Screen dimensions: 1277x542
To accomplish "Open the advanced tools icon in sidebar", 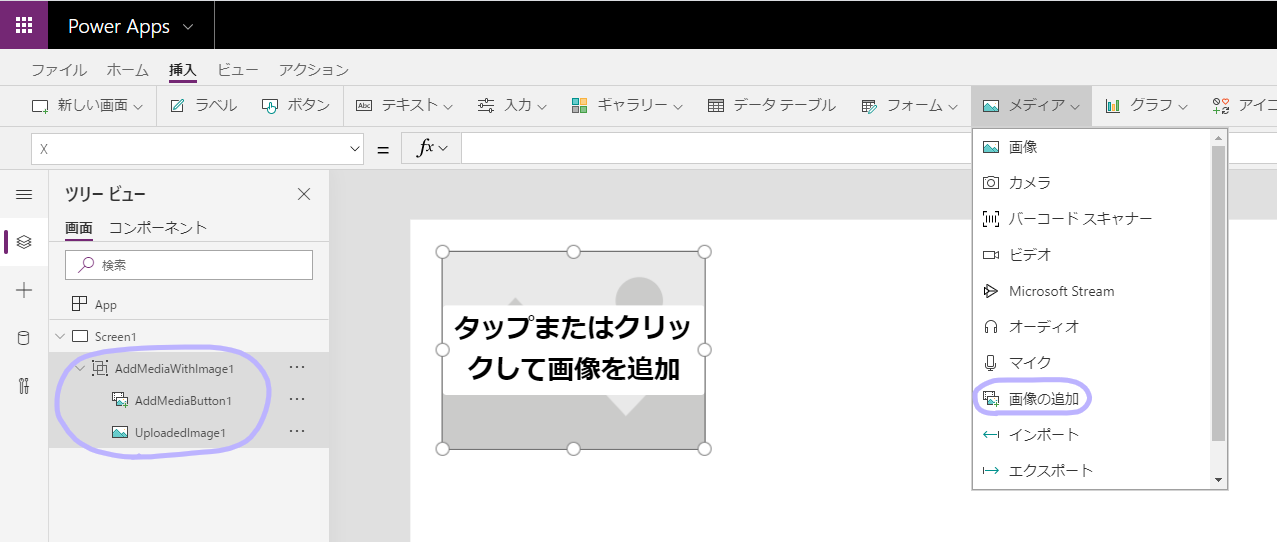I will click(x=24, y=387).
